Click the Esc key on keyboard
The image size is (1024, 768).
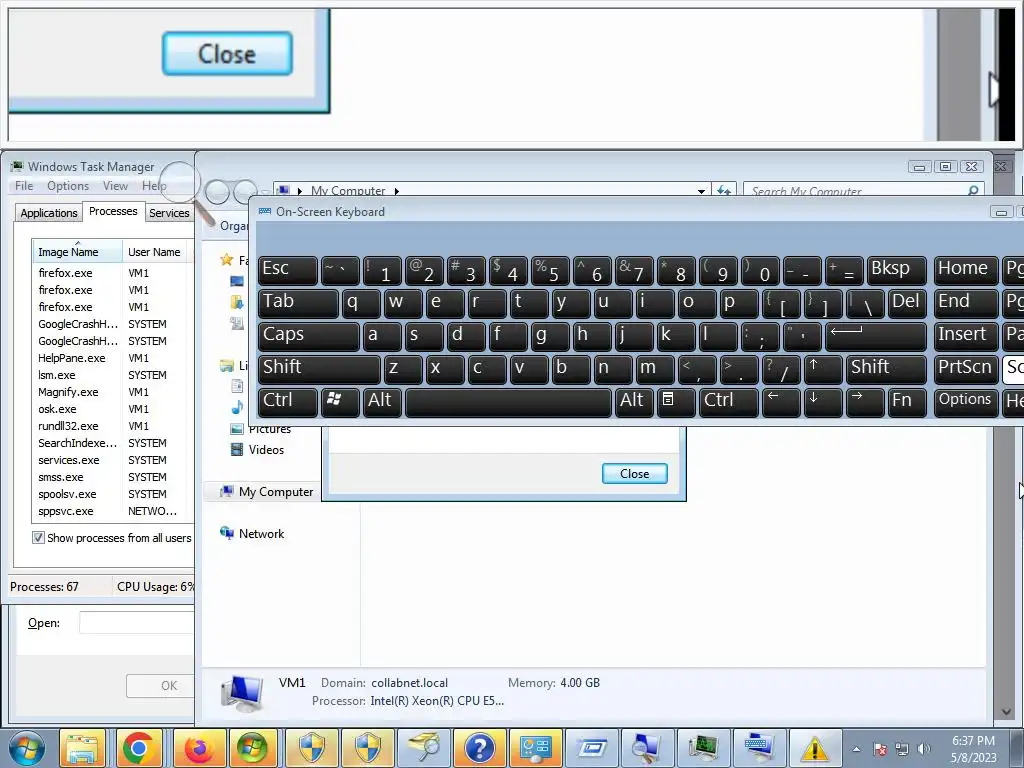pos(287,269)
